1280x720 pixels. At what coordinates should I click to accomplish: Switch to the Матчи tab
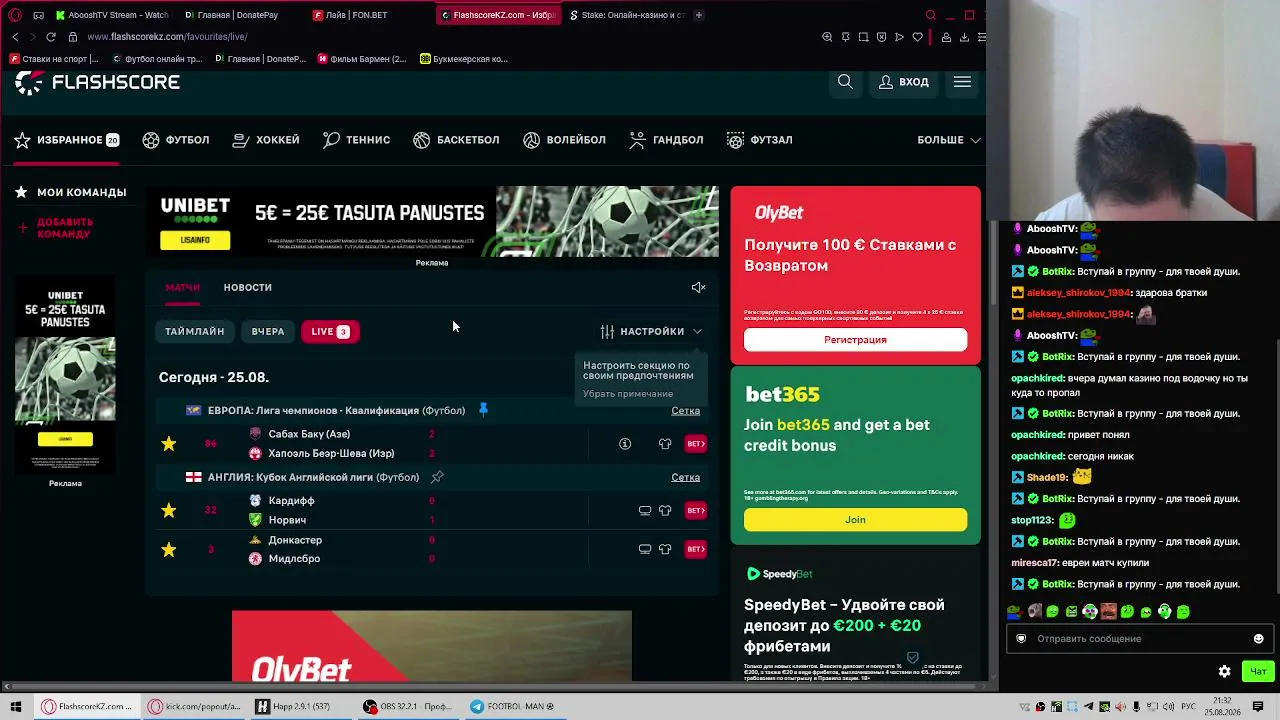[183, 287]
